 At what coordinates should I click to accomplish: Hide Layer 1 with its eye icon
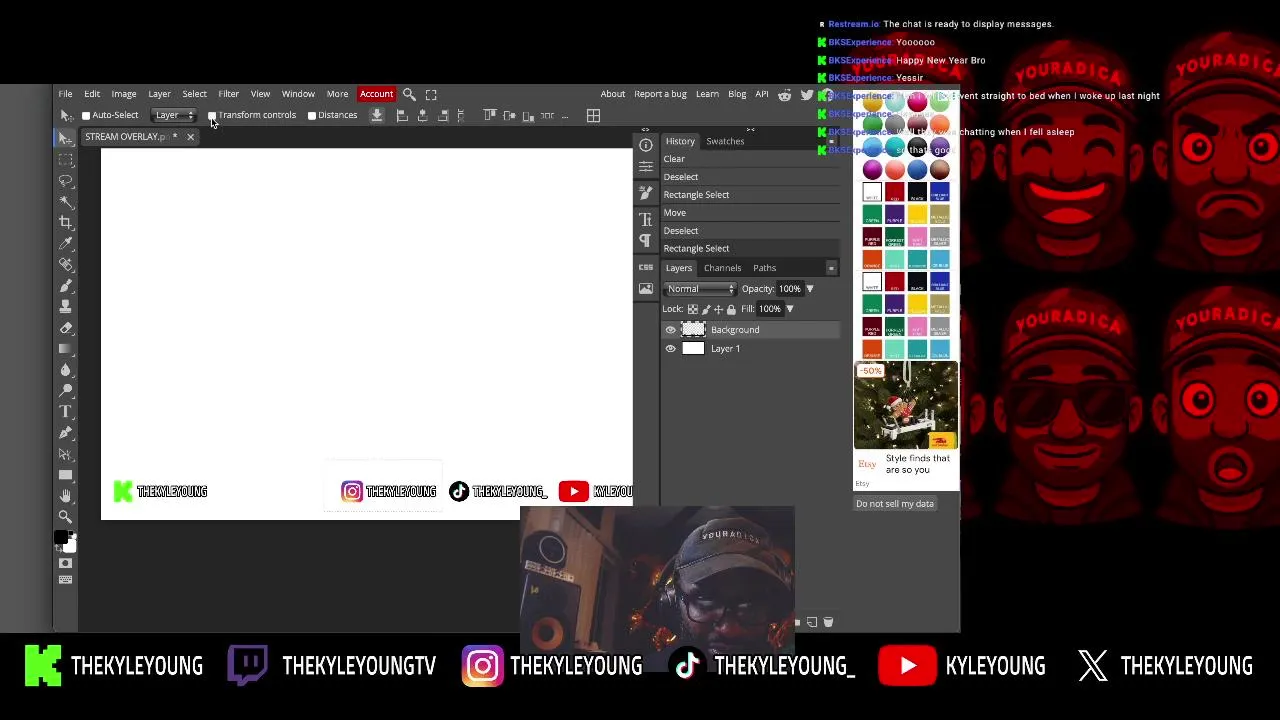[671, 349]
